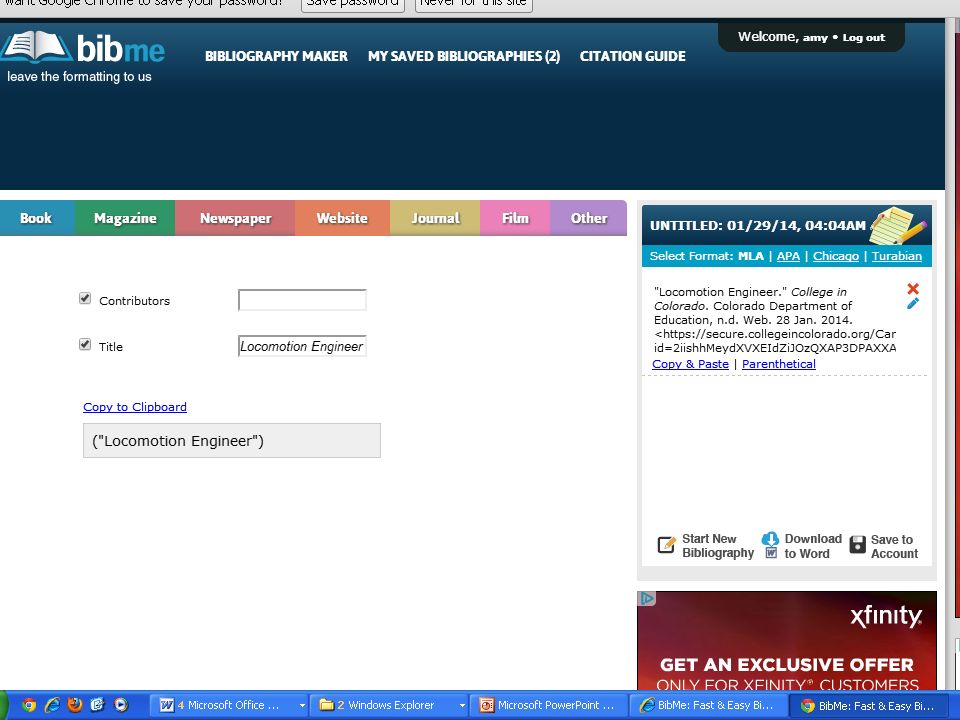Select the Magazine tab
Image resolution: width=960 pixels, height=720 pixels.
(125, 218)
